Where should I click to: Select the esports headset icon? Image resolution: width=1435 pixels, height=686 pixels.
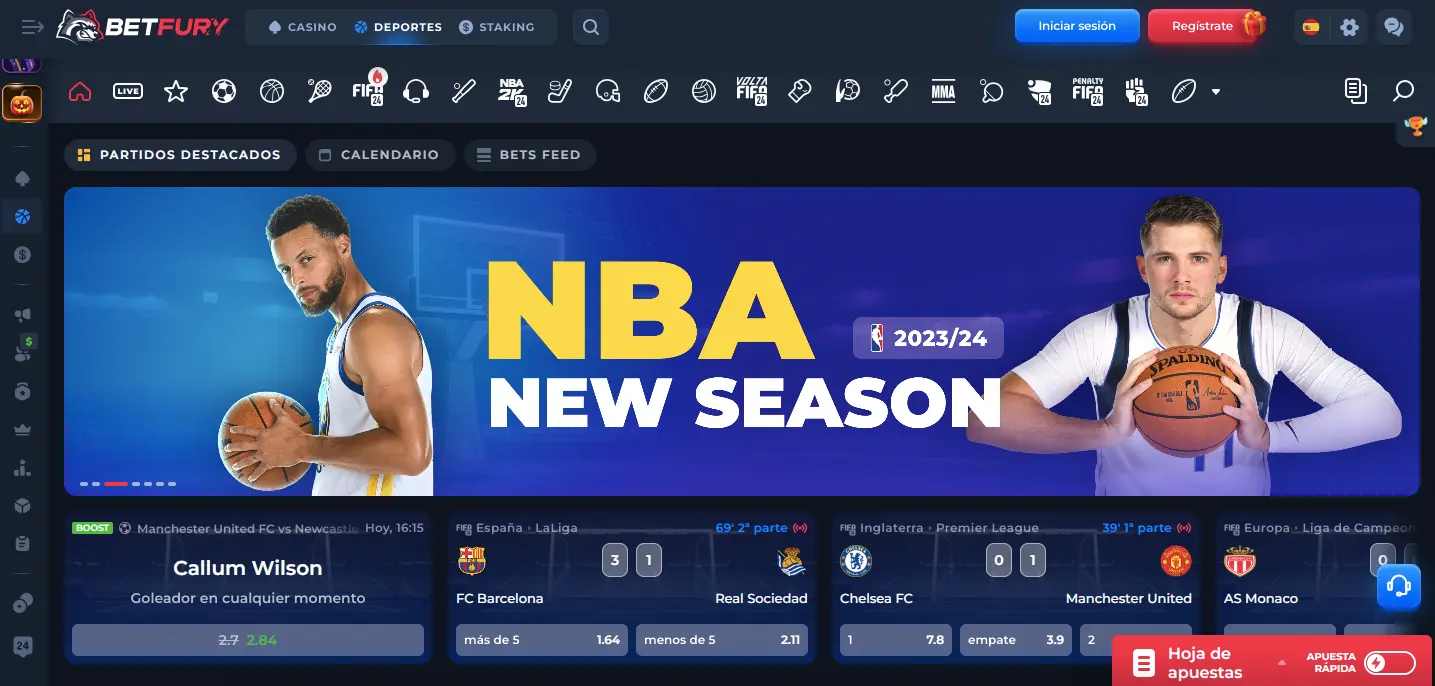coord(416,92)
